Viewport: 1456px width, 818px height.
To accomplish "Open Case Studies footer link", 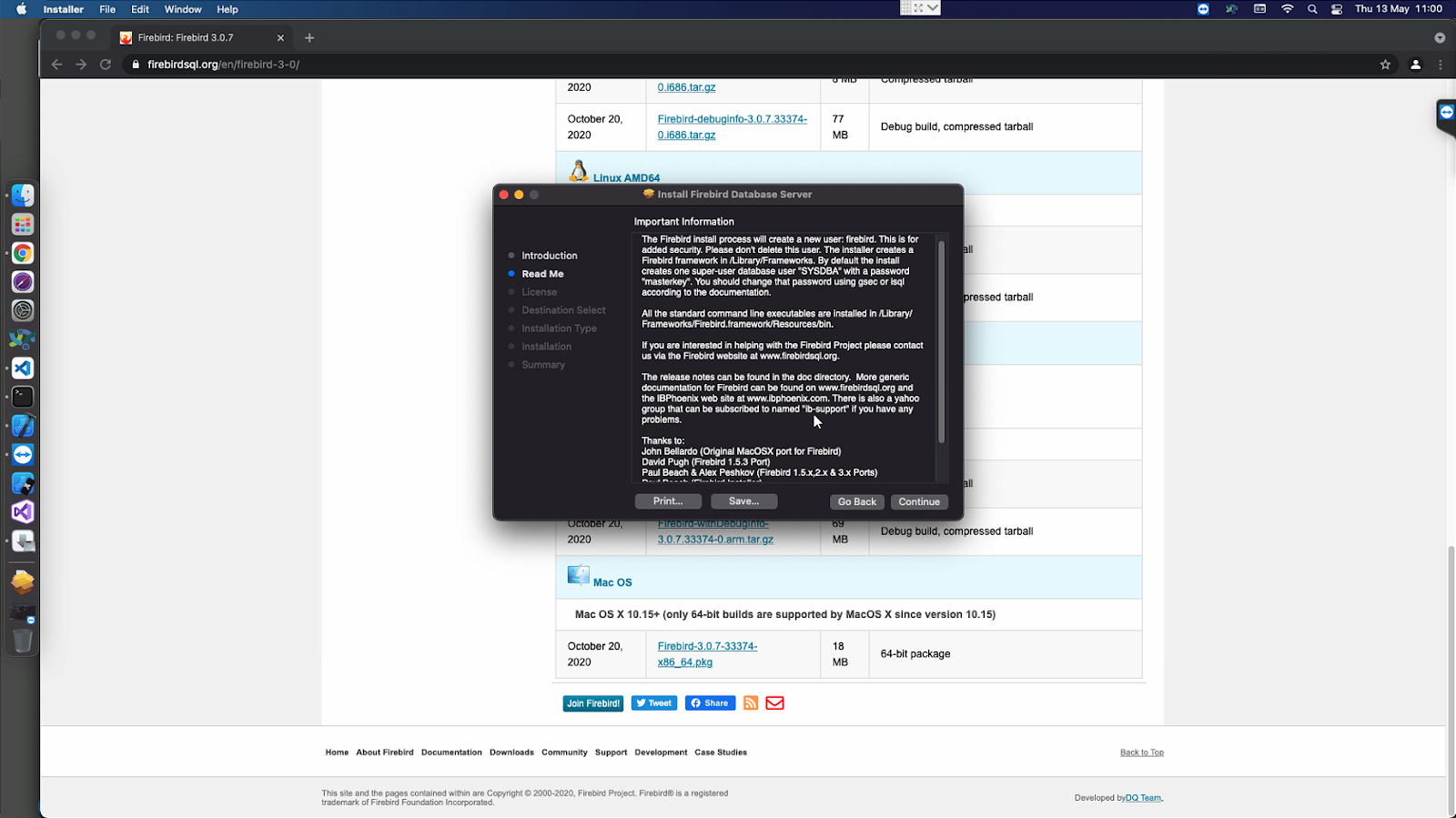I will click(x=721, y=752).
